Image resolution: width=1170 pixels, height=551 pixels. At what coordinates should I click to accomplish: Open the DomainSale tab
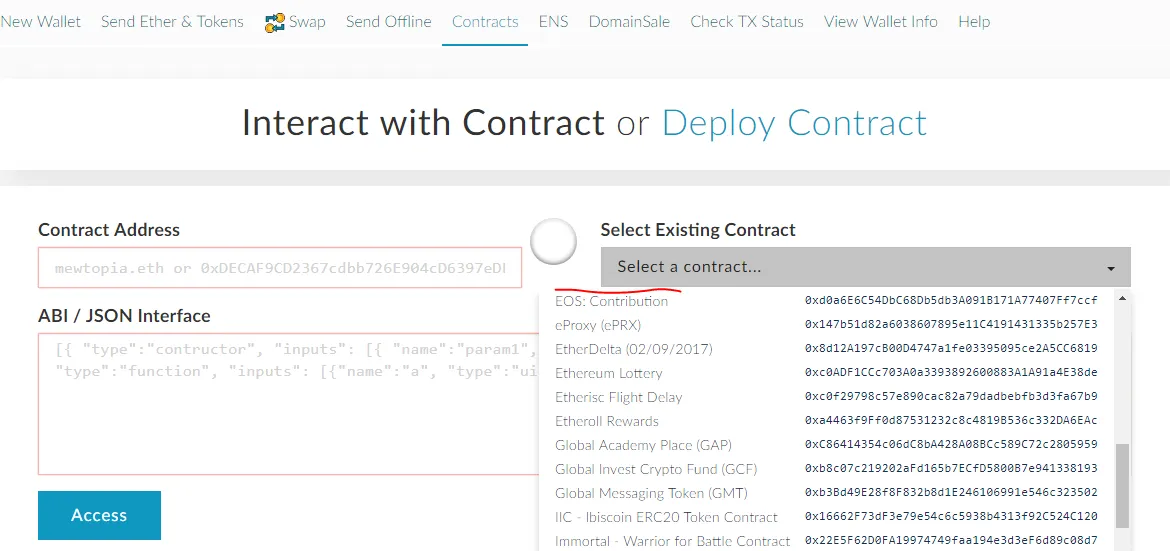(629, 22)
